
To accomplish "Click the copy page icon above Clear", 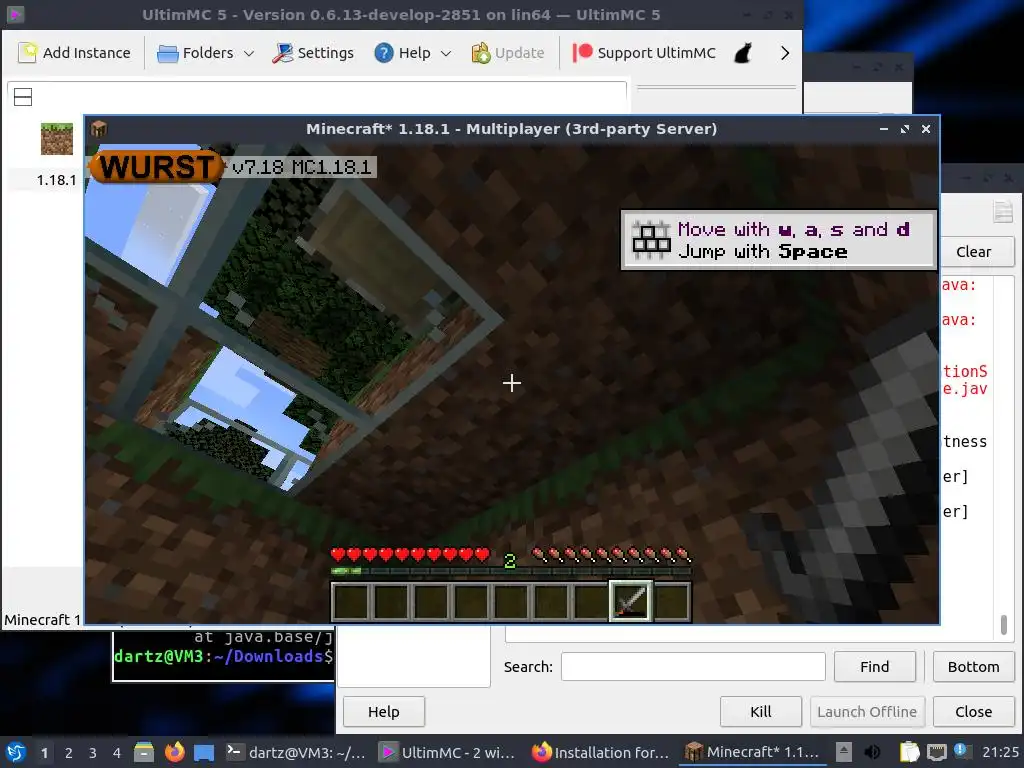I will tap(1002, 211).
